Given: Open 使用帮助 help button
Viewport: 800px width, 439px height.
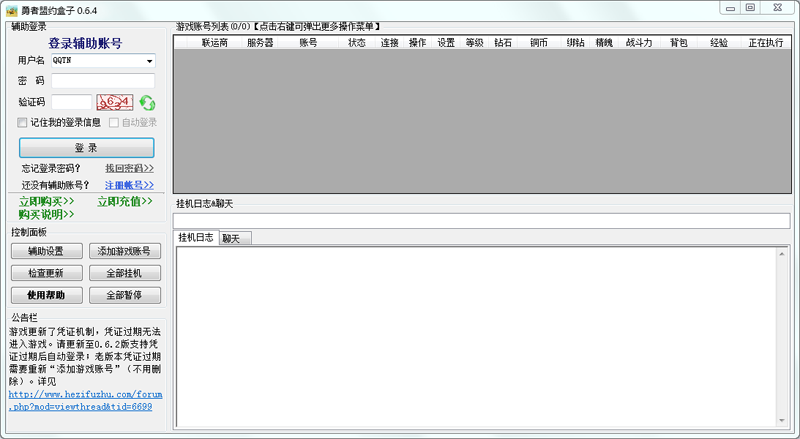Looking at the screenshot, I should click(x=46, y=295).
